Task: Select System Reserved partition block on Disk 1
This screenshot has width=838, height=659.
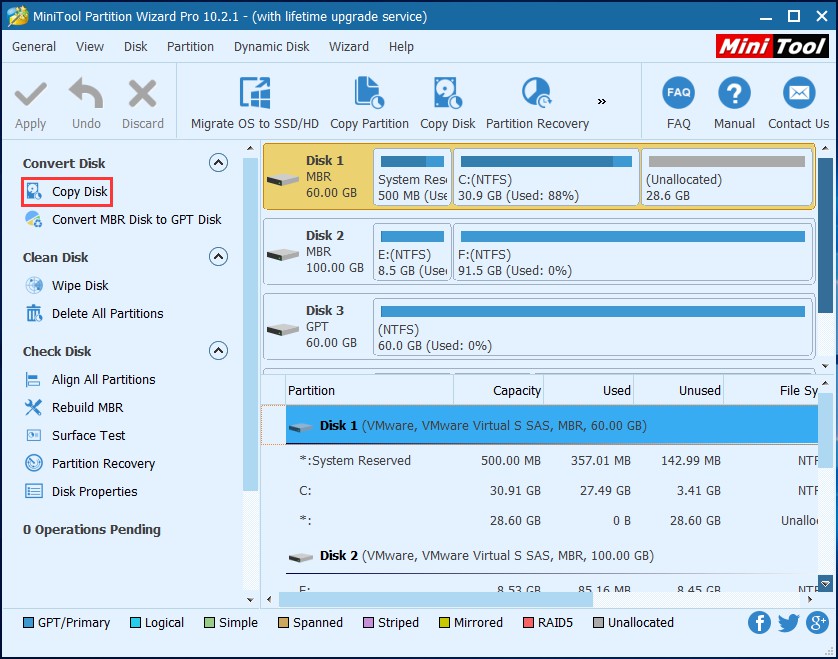Action: point(412,177)
